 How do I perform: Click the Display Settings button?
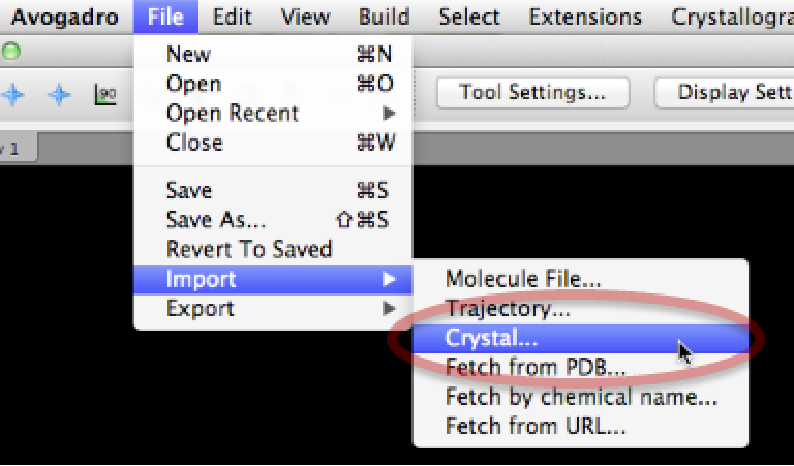click(x=726, y=93)
